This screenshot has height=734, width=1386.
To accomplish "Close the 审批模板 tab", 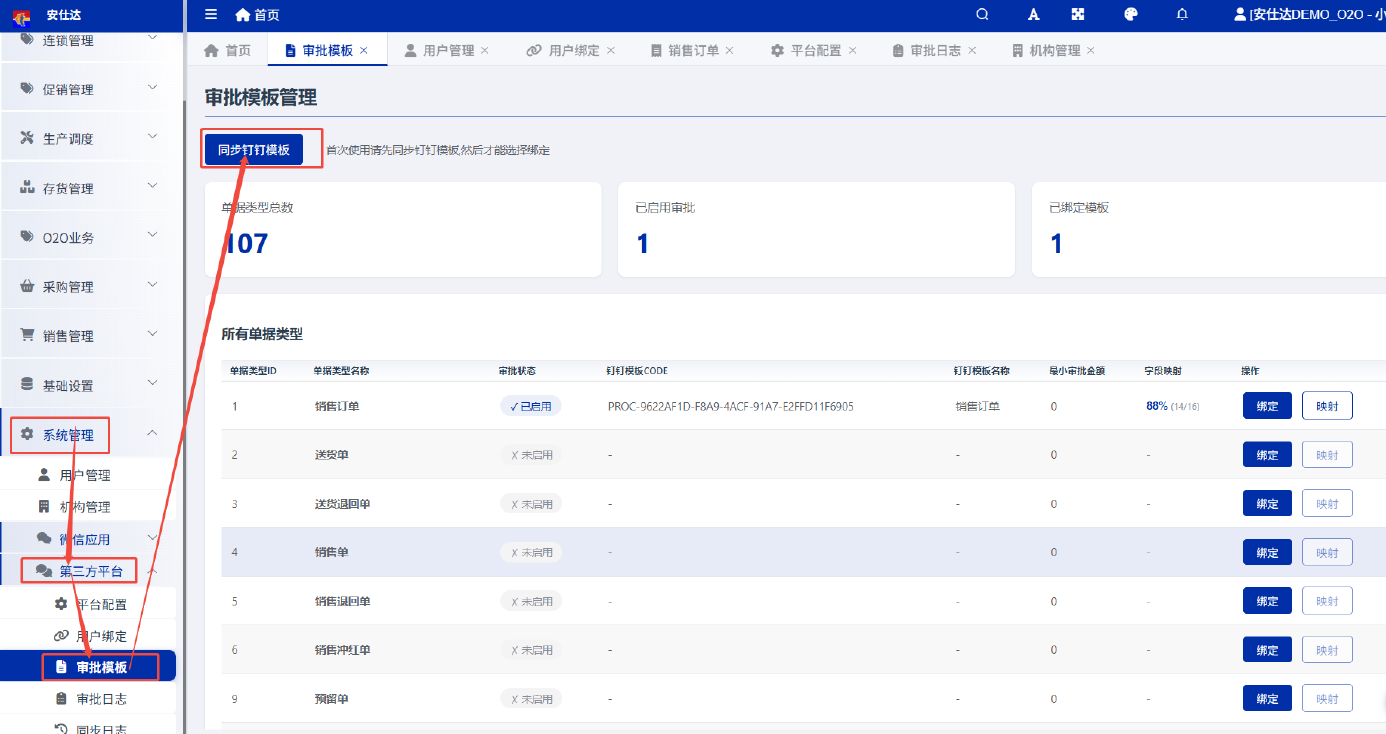I will (364, 50).
